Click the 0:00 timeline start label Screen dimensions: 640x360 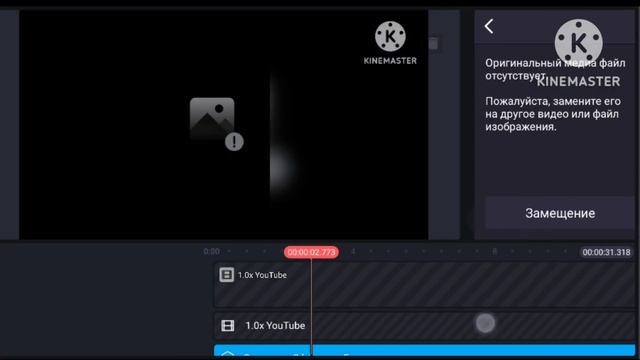211,251
